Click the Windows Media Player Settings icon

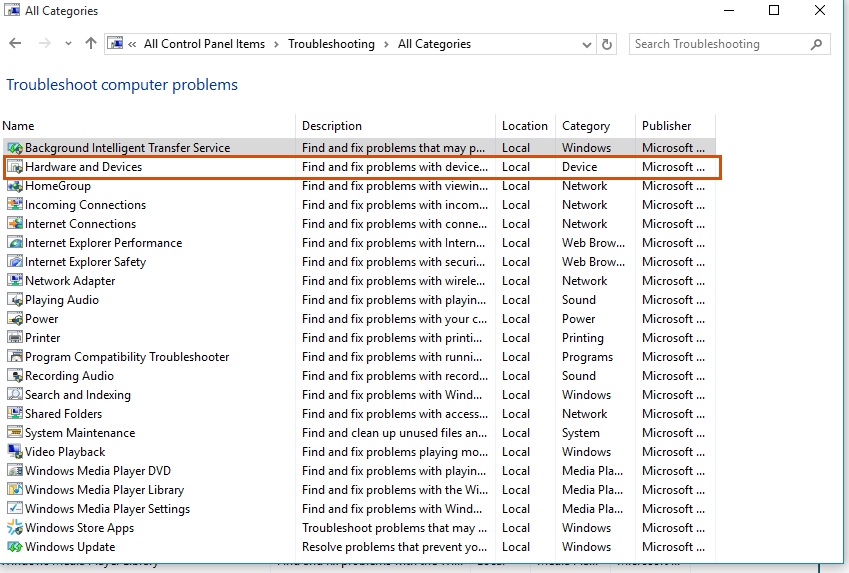pyautogui.click(x=15, y=508)
